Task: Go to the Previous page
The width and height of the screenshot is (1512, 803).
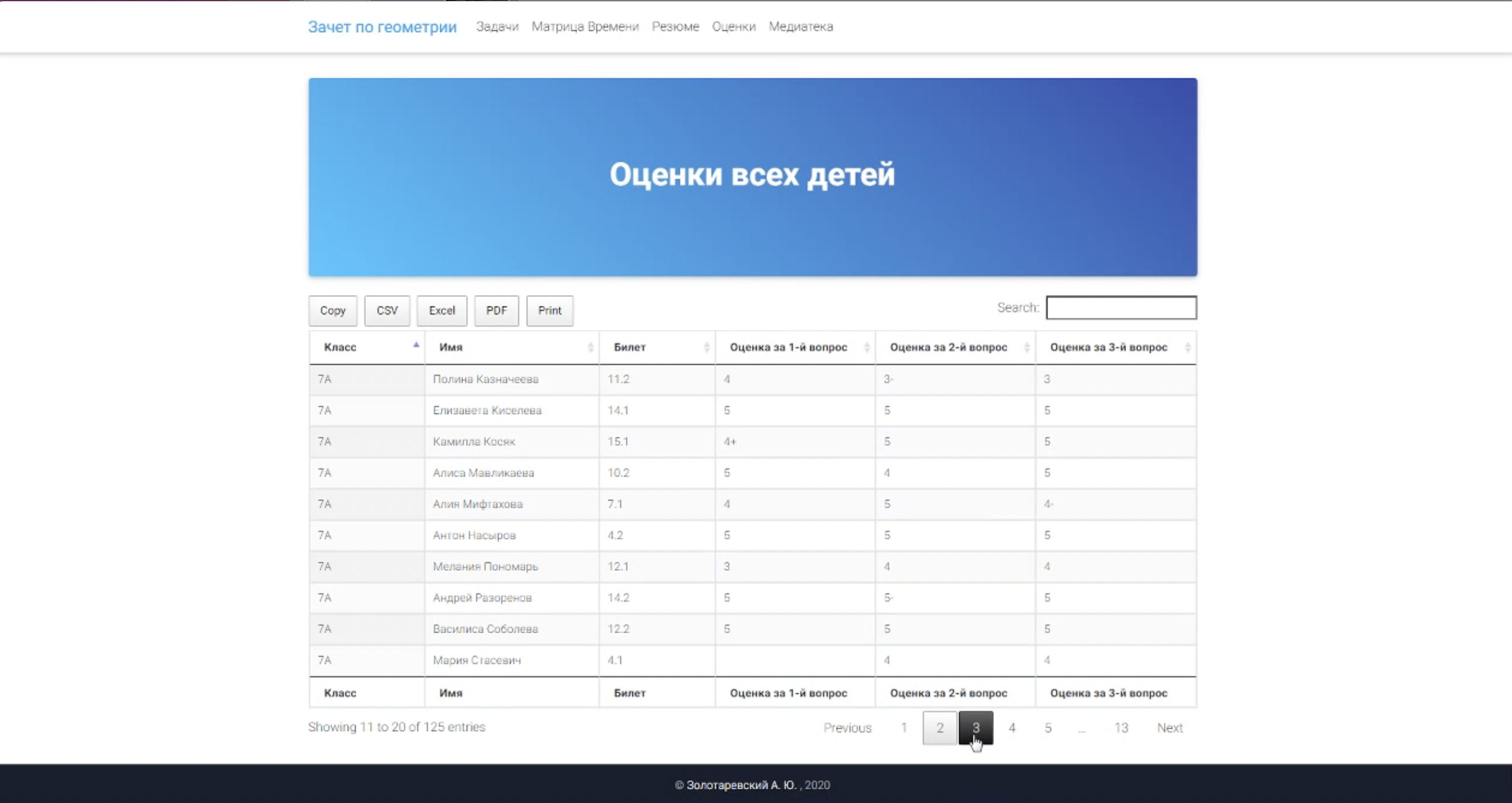Action: (847, 728)
